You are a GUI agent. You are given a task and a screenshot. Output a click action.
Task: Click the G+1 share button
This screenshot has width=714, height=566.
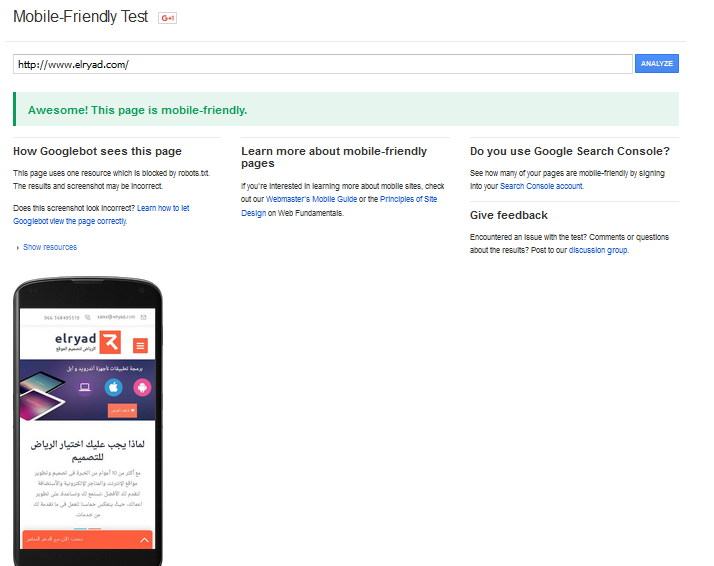[167, 18]
